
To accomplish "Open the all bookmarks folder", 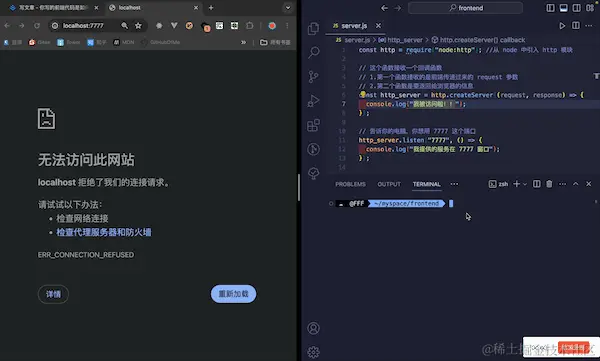I will [x=275, y=42].
